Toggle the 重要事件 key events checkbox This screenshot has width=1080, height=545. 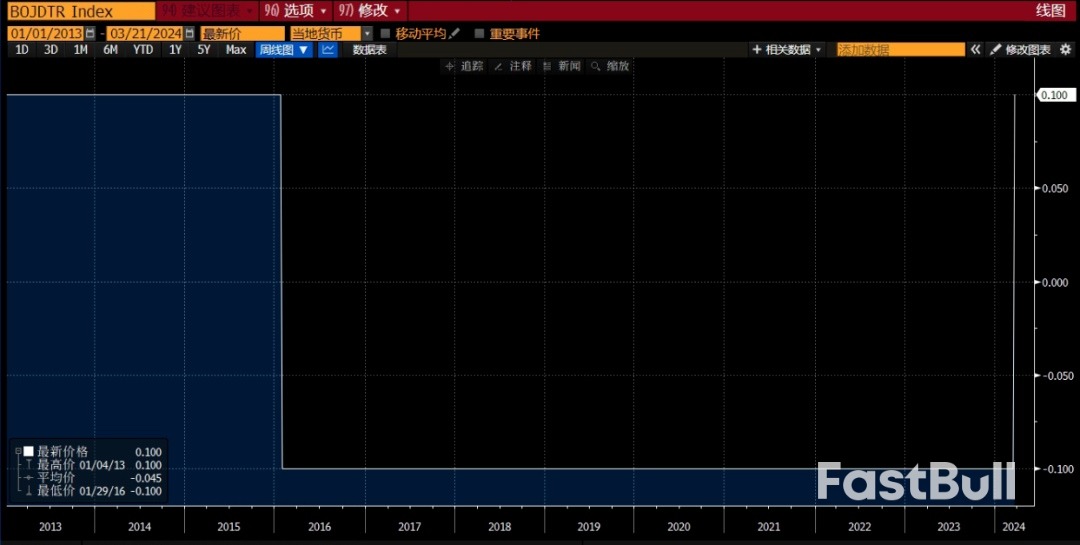click(479, 33)
